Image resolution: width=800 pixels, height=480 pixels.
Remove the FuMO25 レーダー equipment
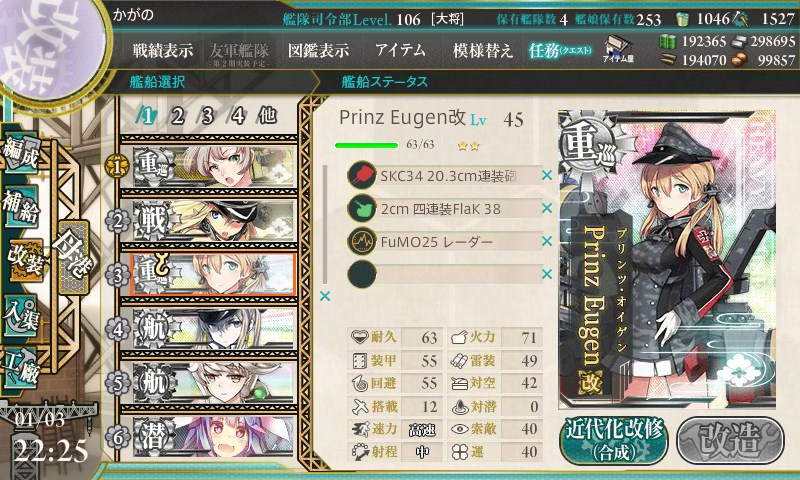[x=547, y=241]
